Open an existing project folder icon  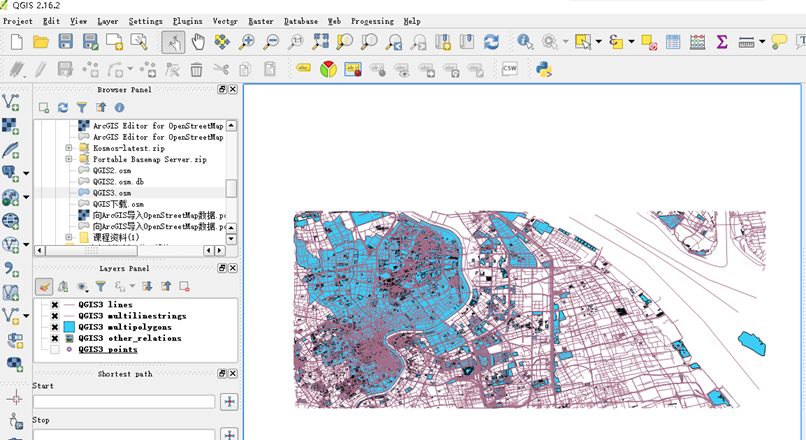pyautogui.click(x=41, y=42)
